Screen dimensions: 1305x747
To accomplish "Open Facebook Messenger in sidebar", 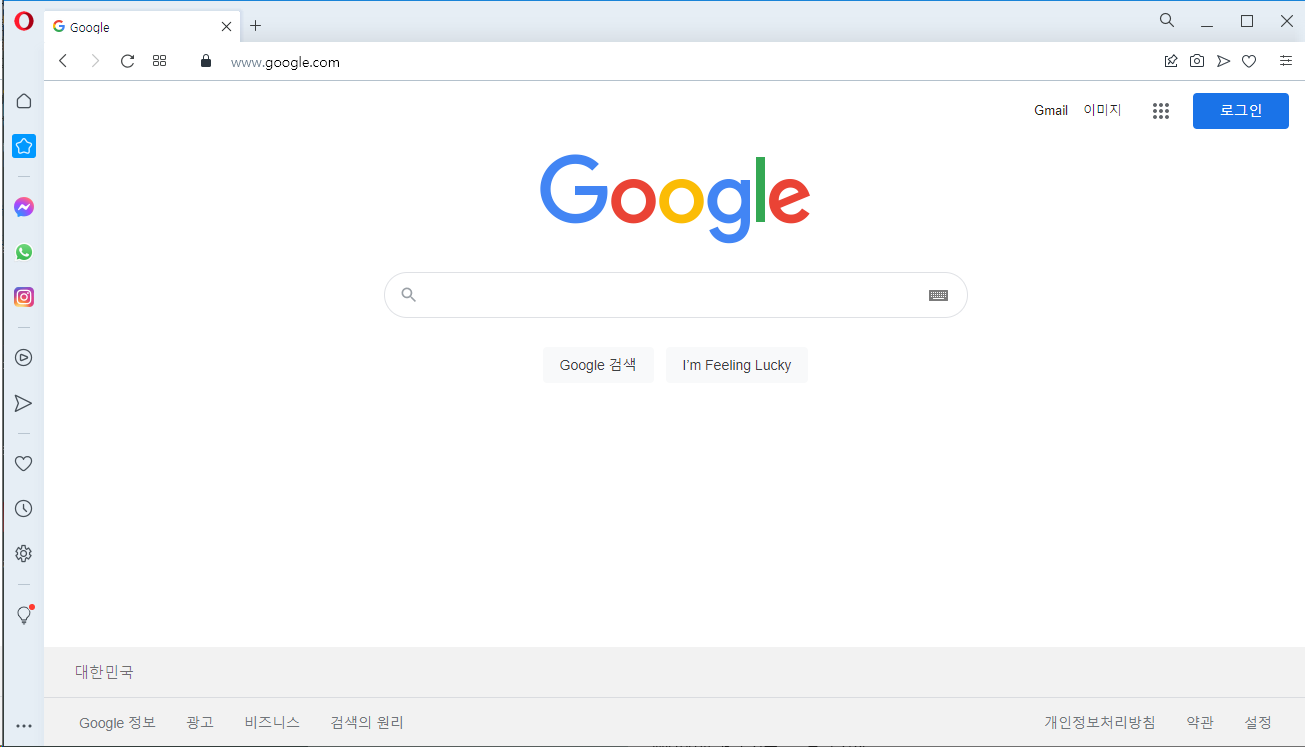I will (24, 207).
